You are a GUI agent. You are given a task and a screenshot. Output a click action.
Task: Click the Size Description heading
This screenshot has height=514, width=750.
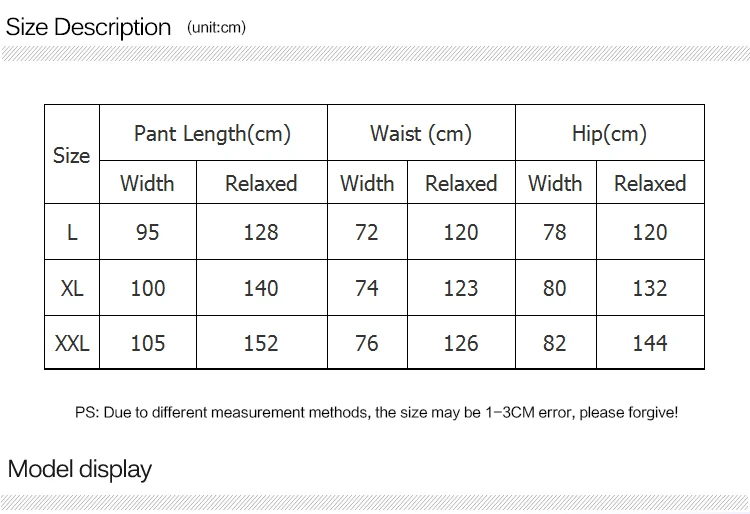pyautogui.click(x=88, y=27)
